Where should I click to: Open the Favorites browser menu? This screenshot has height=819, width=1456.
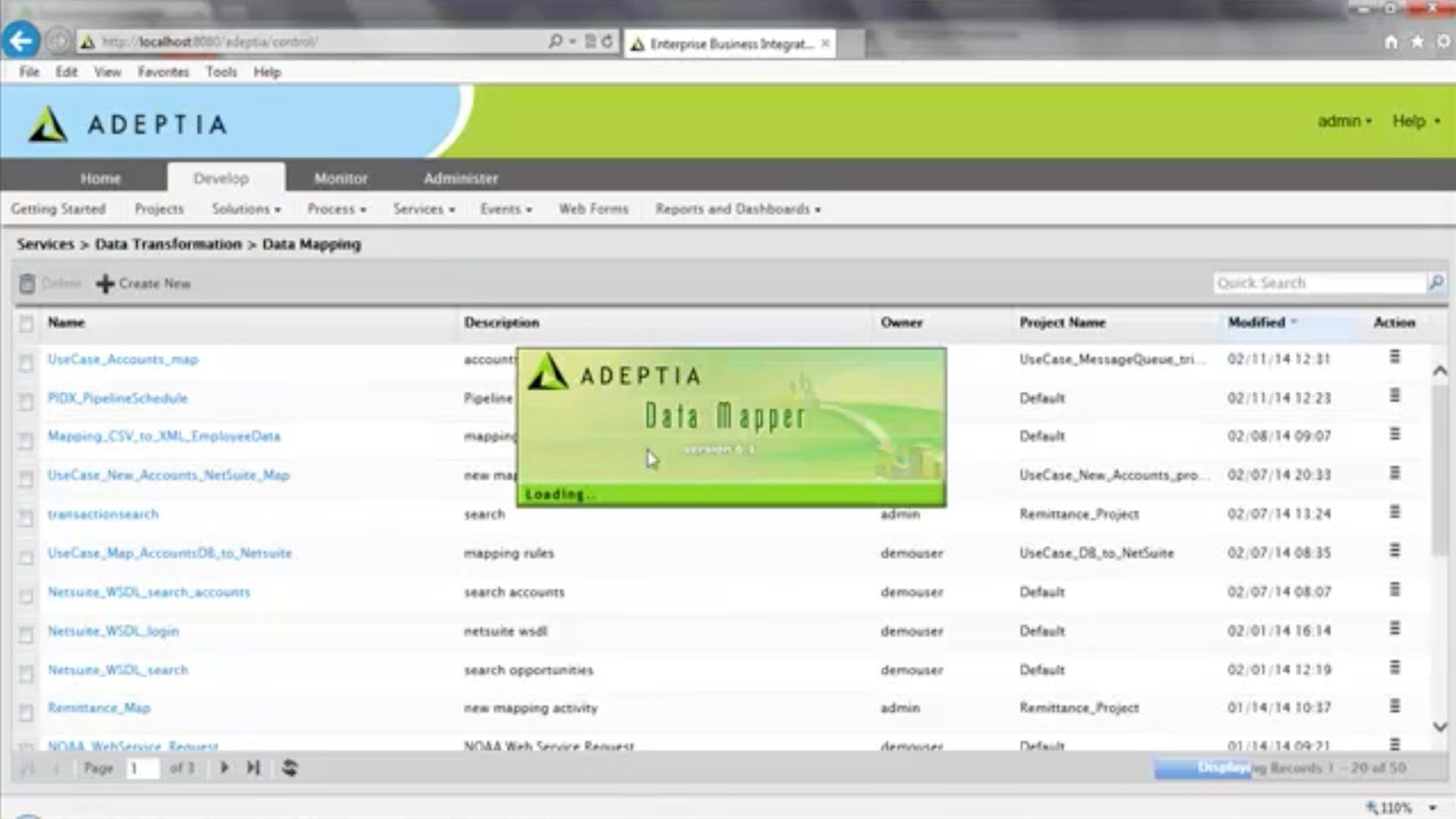[x=163, y=72]
